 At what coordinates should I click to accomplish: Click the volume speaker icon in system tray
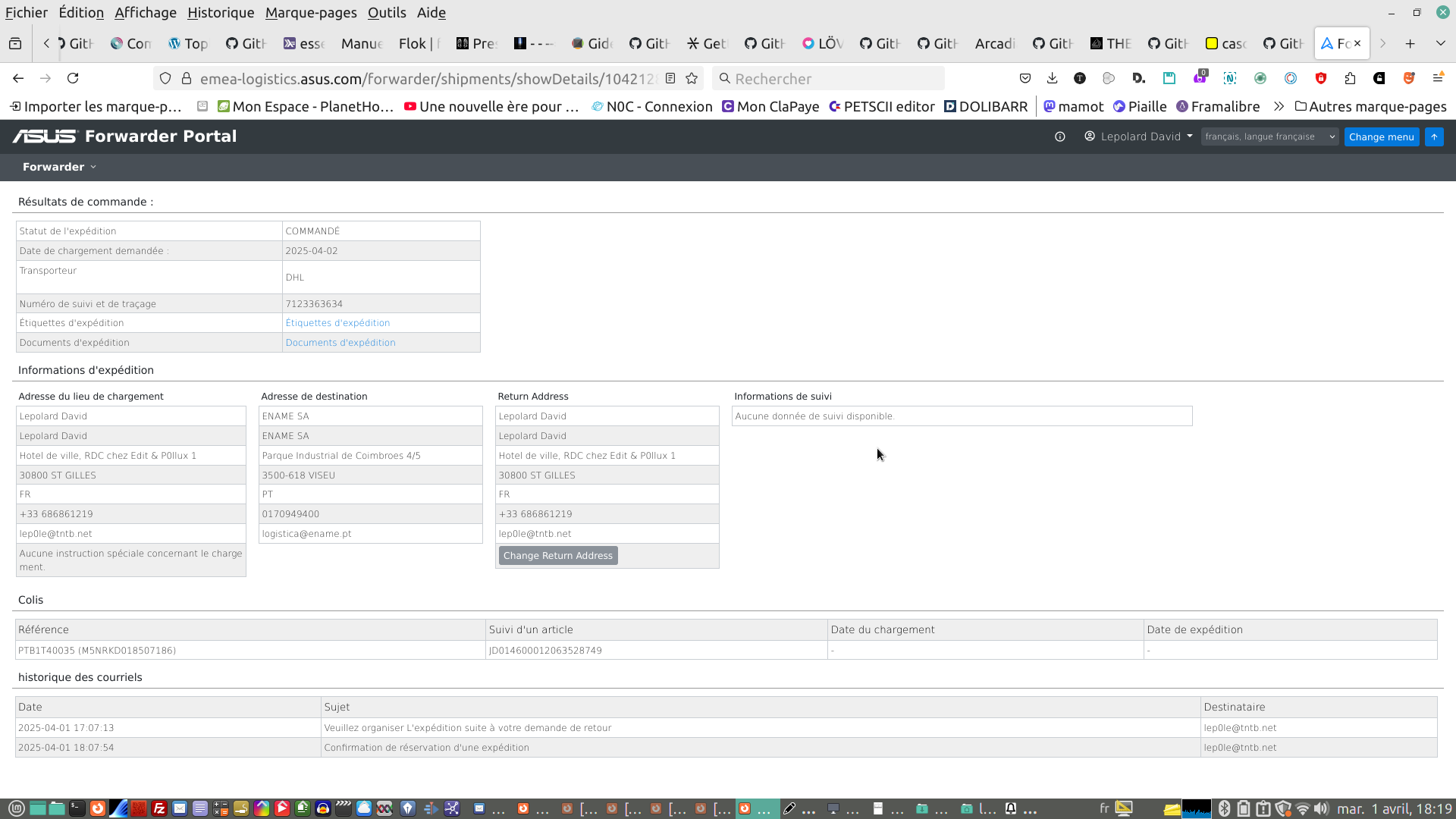click(x=1322, y=808)
